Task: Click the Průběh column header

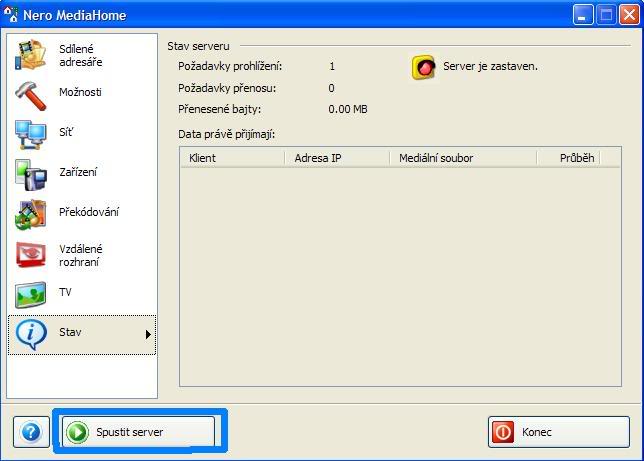Action: [x=577, y=158]
